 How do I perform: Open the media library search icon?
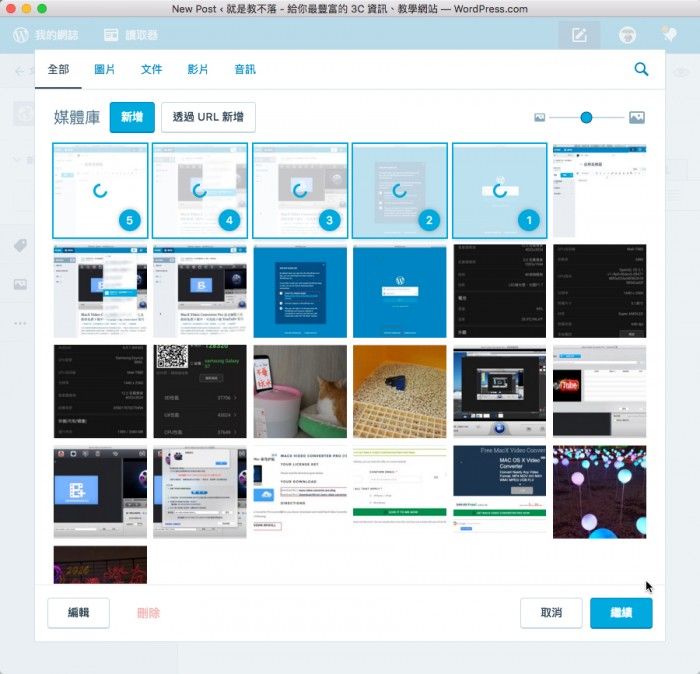[641, 69]
